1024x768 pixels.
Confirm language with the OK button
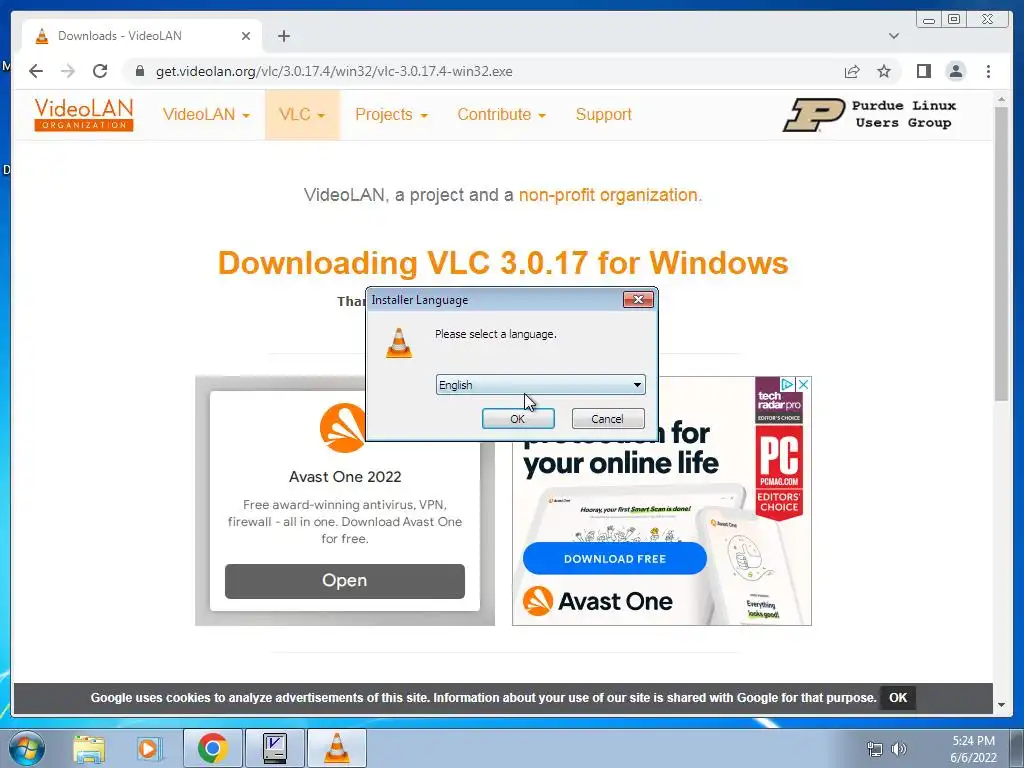point(518,419)
